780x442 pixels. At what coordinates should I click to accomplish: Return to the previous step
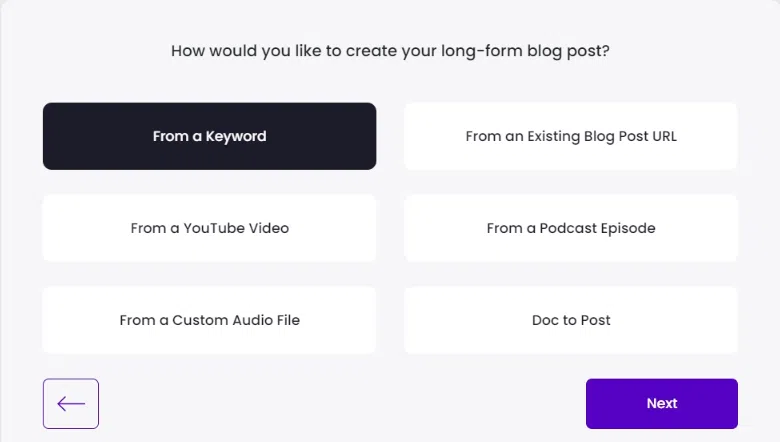pyautogui.click(x=71, y=404)
